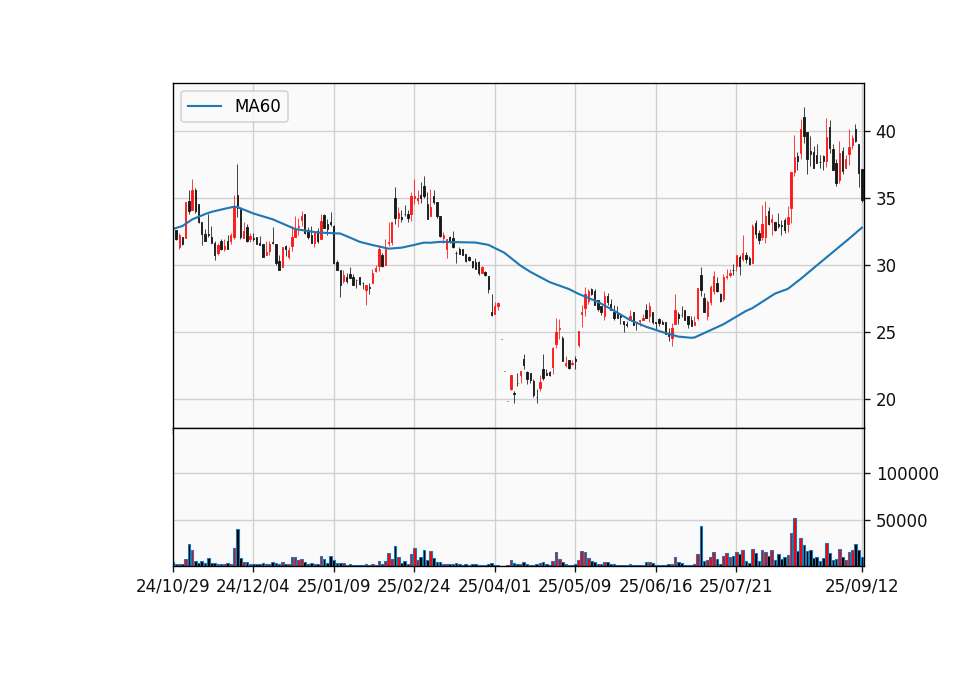
Task: Select the 25/07/21 date label
Action: (736, 586)
